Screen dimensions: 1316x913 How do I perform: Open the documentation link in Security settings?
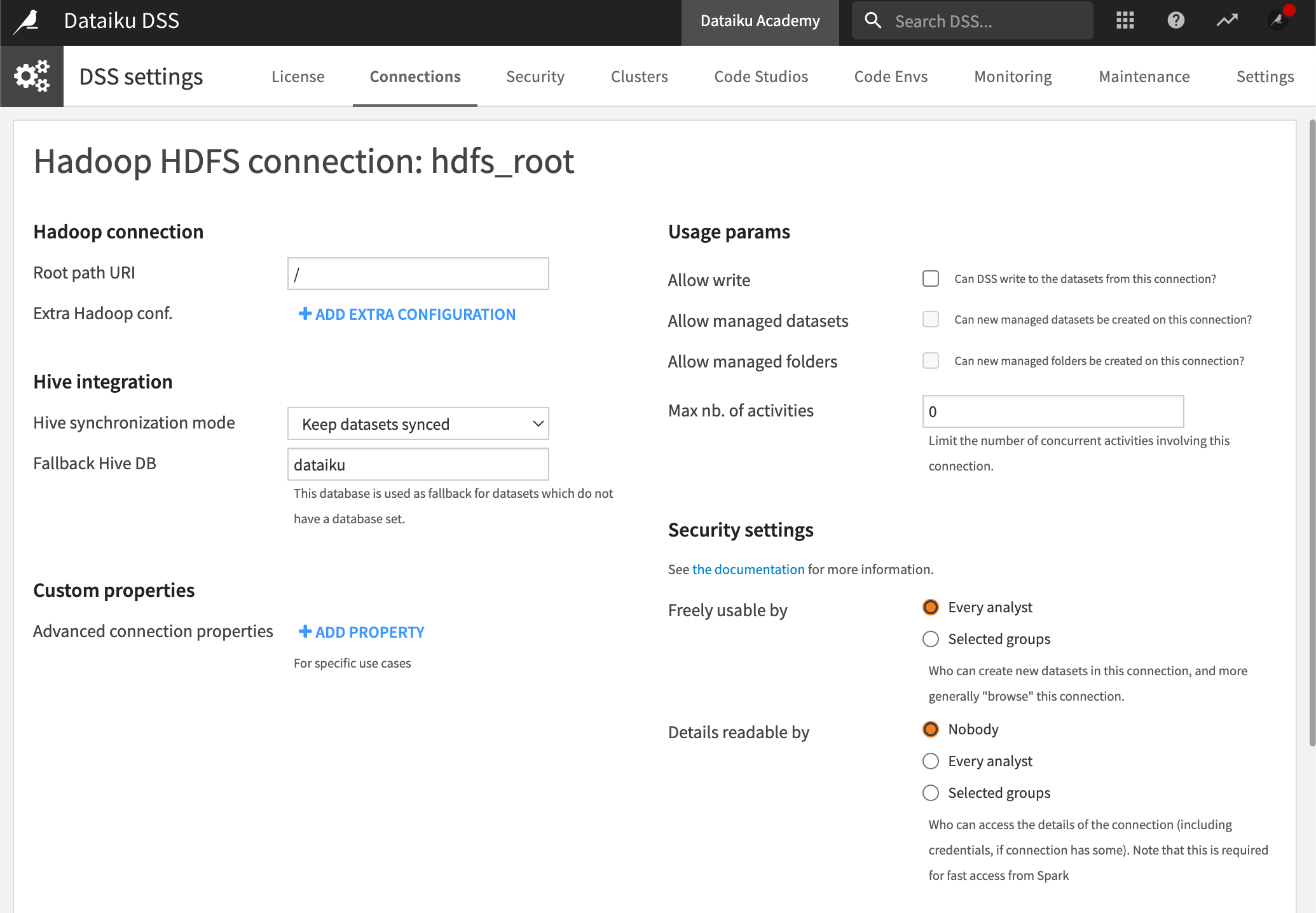(x=748, y=569)
